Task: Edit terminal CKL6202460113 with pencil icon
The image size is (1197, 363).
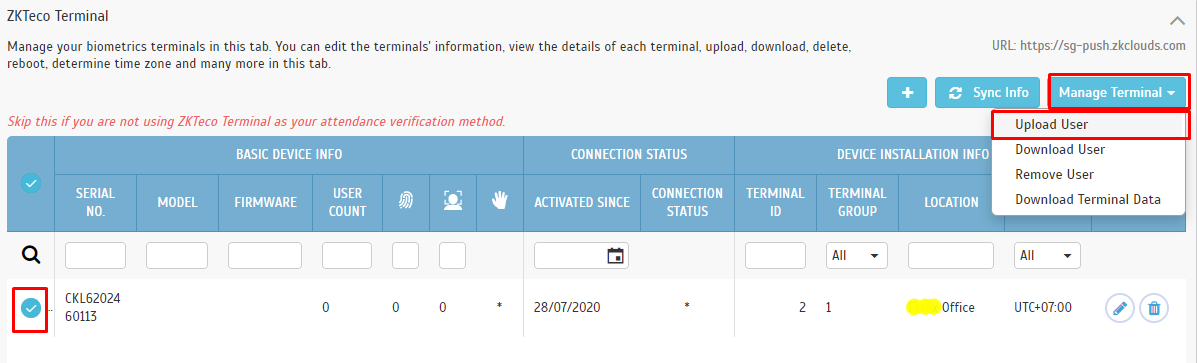Action: tap(1120, 308)
